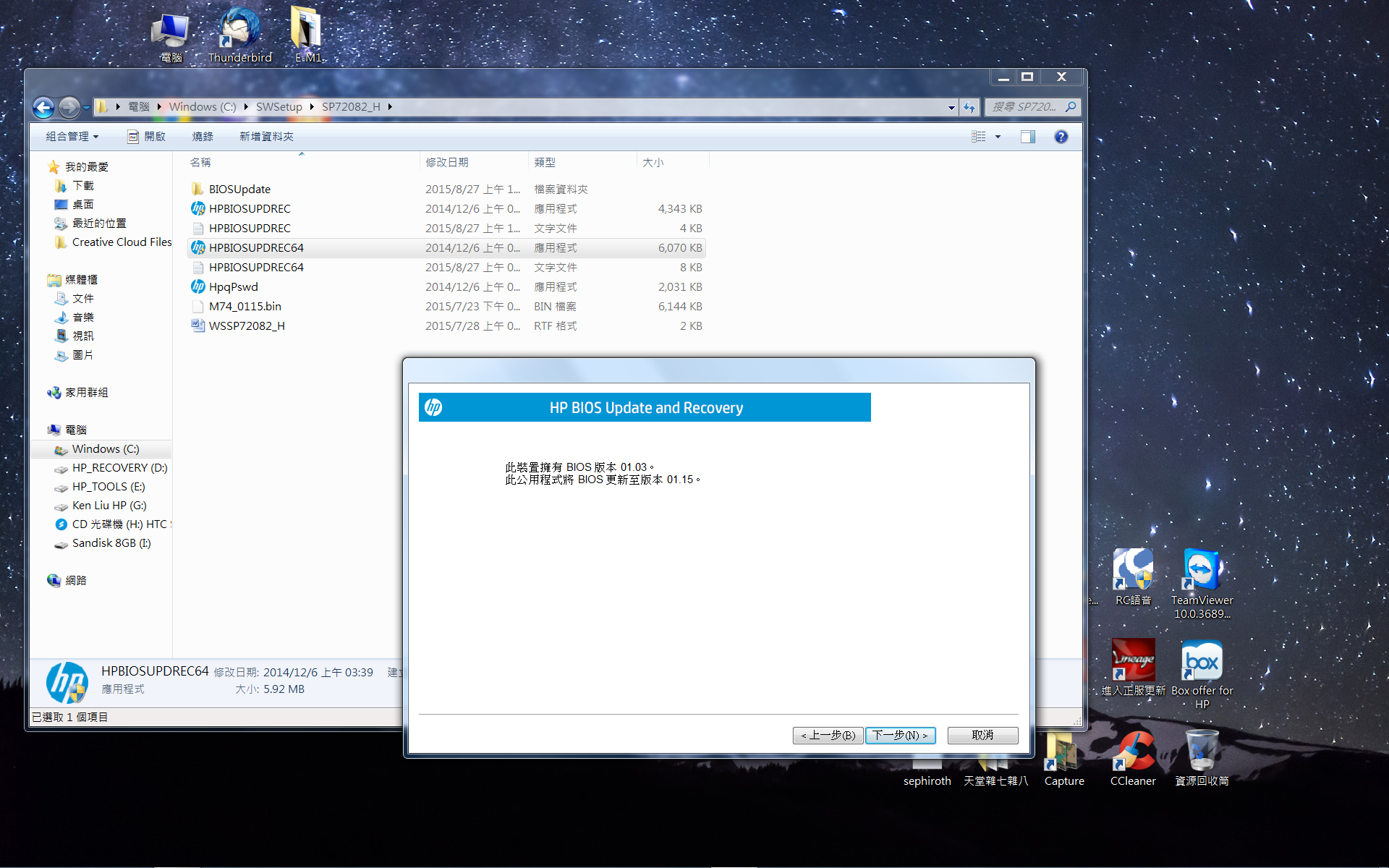The width and height of the screenshot is (1389, 868).
Task: Click the change view icon
Action: (x=979, y=137)
